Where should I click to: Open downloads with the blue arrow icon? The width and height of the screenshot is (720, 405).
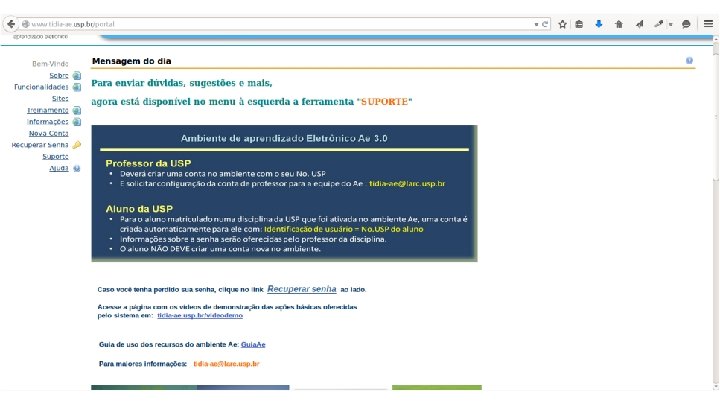pyautogui.click(x=599, y=24)
